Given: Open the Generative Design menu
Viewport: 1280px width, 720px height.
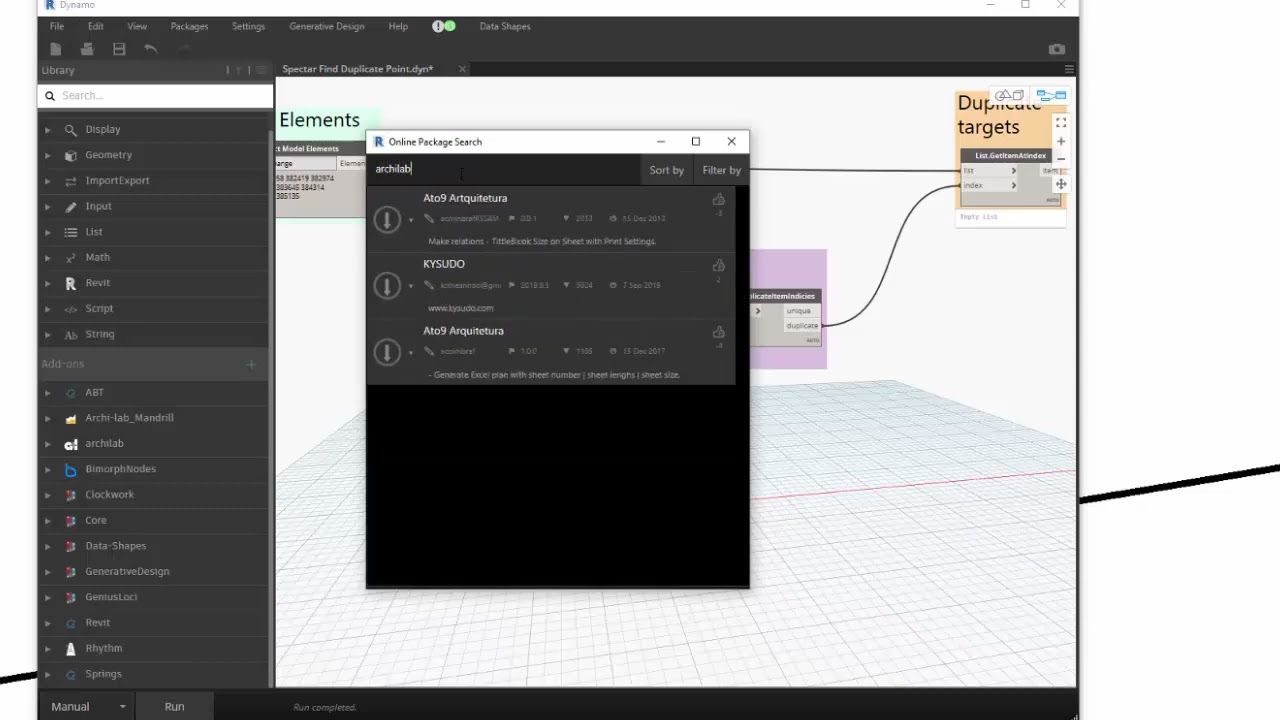Looking at the screenshot, I should pos(327,26).
